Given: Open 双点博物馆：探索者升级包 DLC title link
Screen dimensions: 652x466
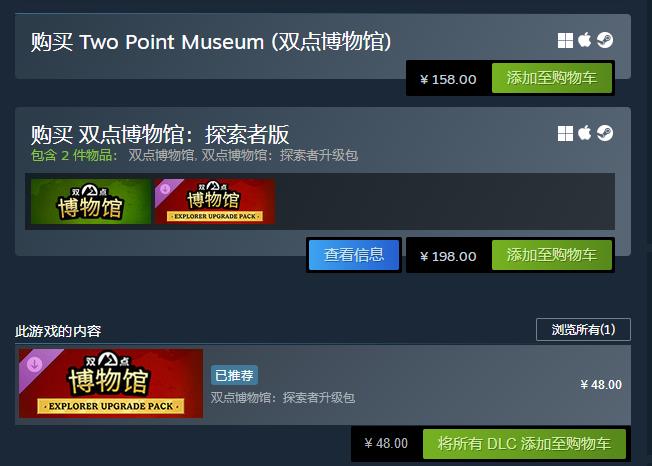Looking at the screenshot, I should (283, 398).
